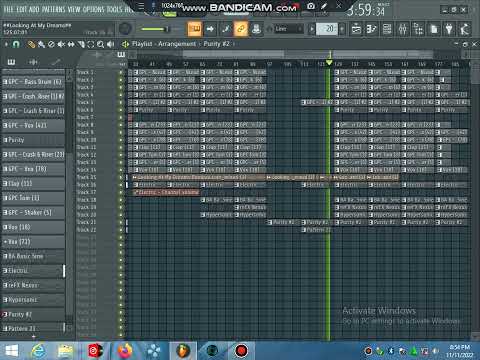
Task: Mute Track 1 with its green light
Action: [x=121, y=72]
